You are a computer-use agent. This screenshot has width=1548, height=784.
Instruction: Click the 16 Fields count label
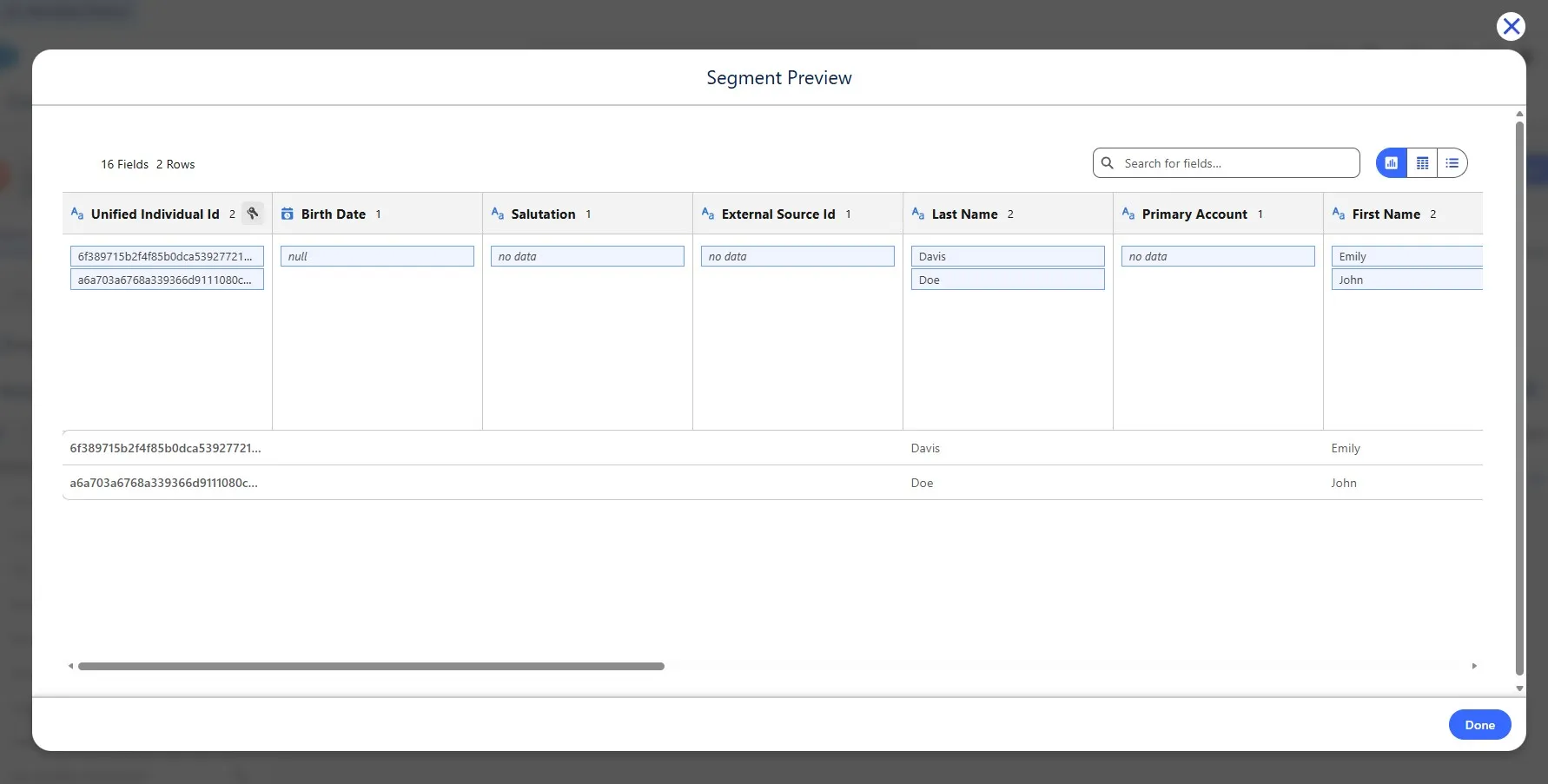point(124,164)
